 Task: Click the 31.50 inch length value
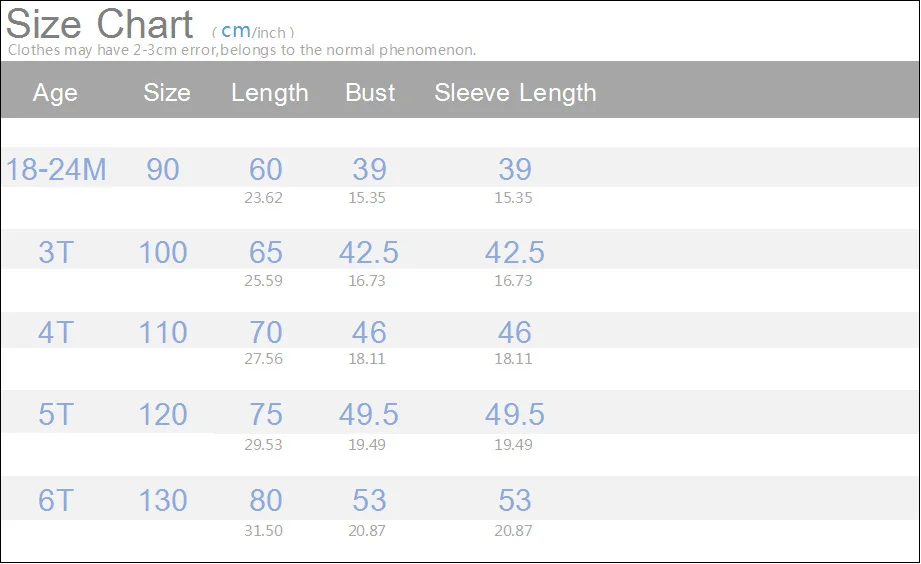(264, 531)
